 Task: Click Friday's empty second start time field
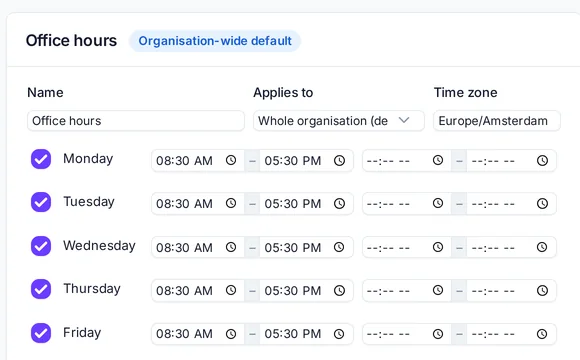(407, 334)
